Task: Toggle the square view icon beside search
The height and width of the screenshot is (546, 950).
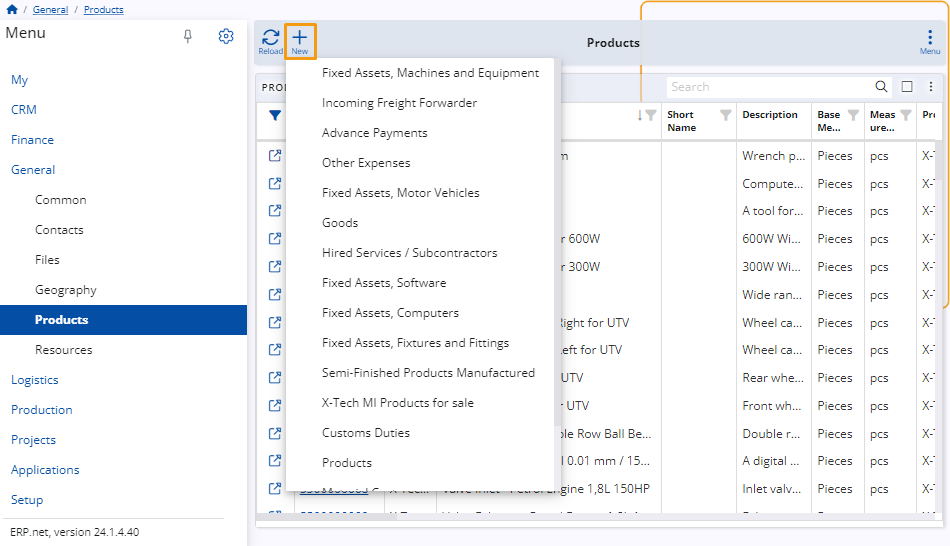Action: click(907, 87)
